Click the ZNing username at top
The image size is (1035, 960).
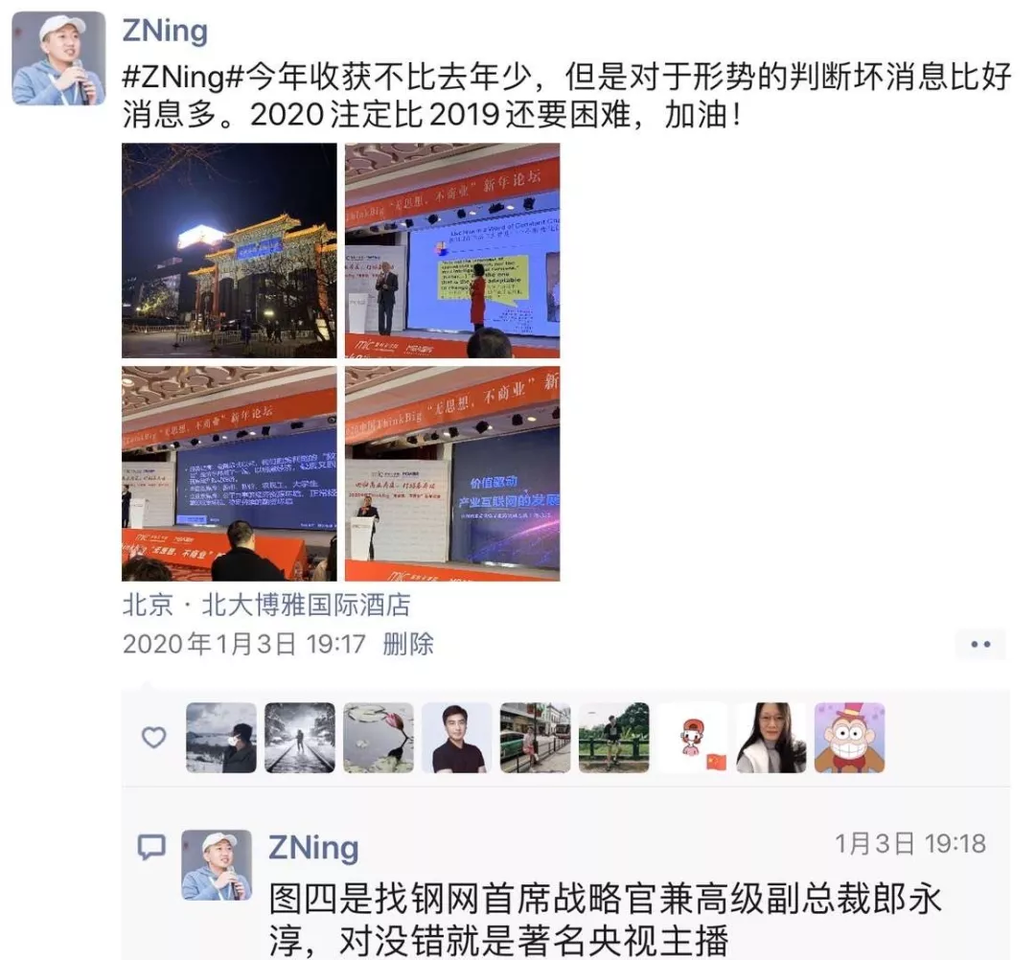coord(165,32)
